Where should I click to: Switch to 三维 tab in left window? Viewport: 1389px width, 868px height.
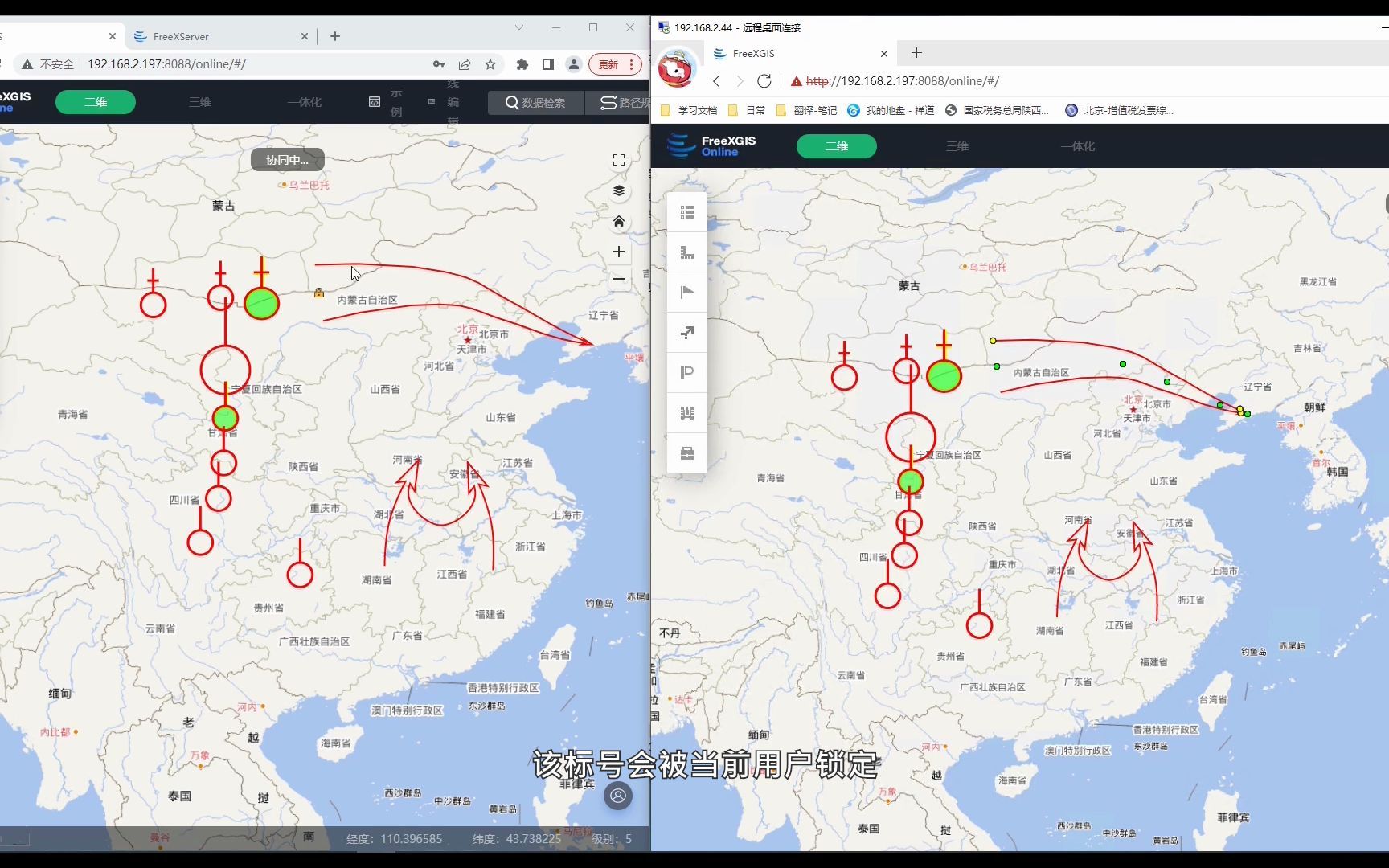(200, 102)
